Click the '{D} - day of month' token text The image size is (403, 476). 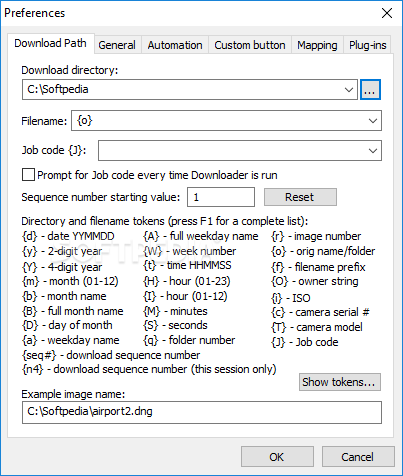[x=67, y=325]
